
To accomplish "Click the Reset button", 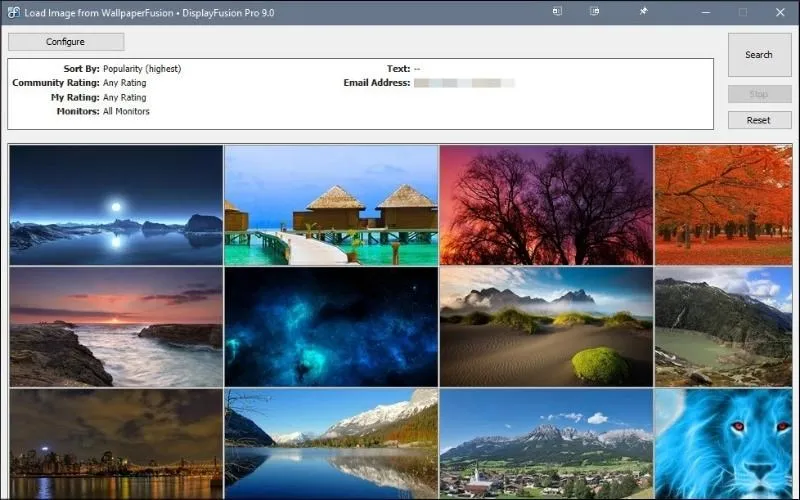I will (759, 120).
